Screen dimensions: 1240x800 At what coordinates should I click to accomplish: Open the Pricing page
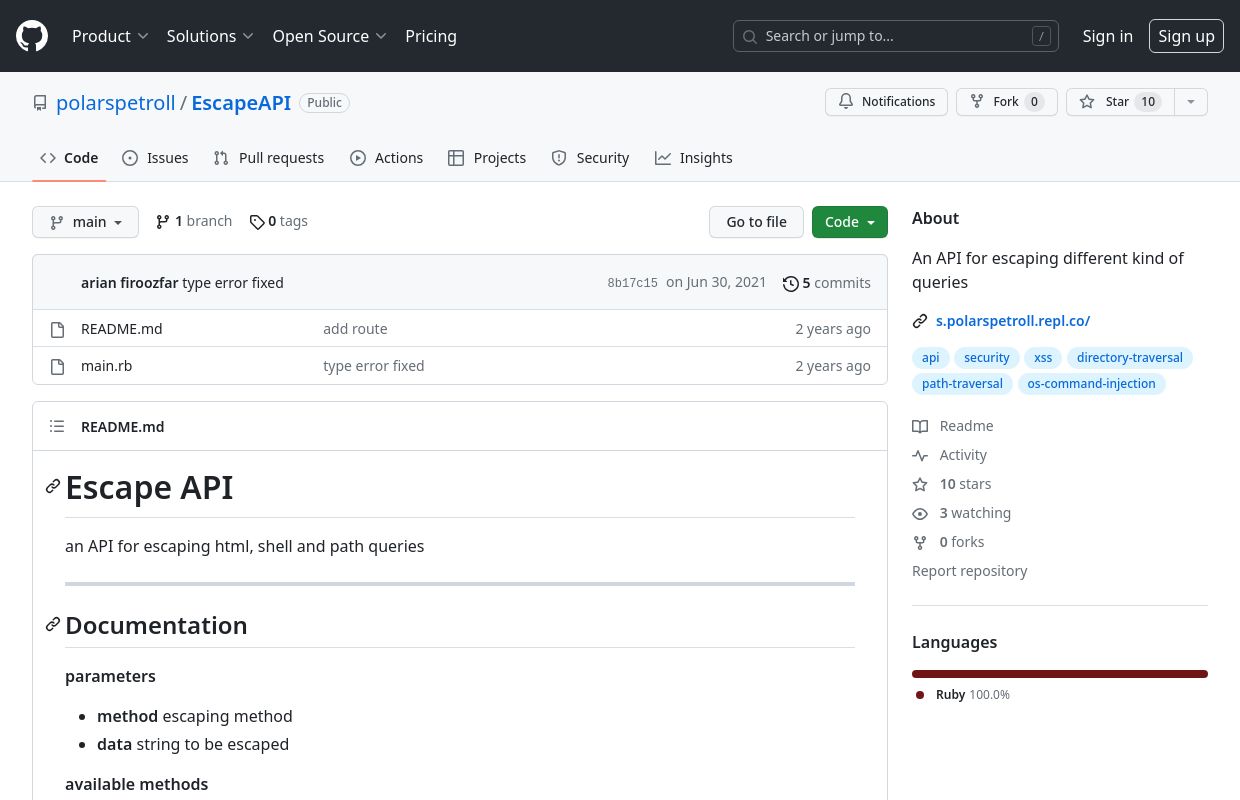(x=431, y=36)
